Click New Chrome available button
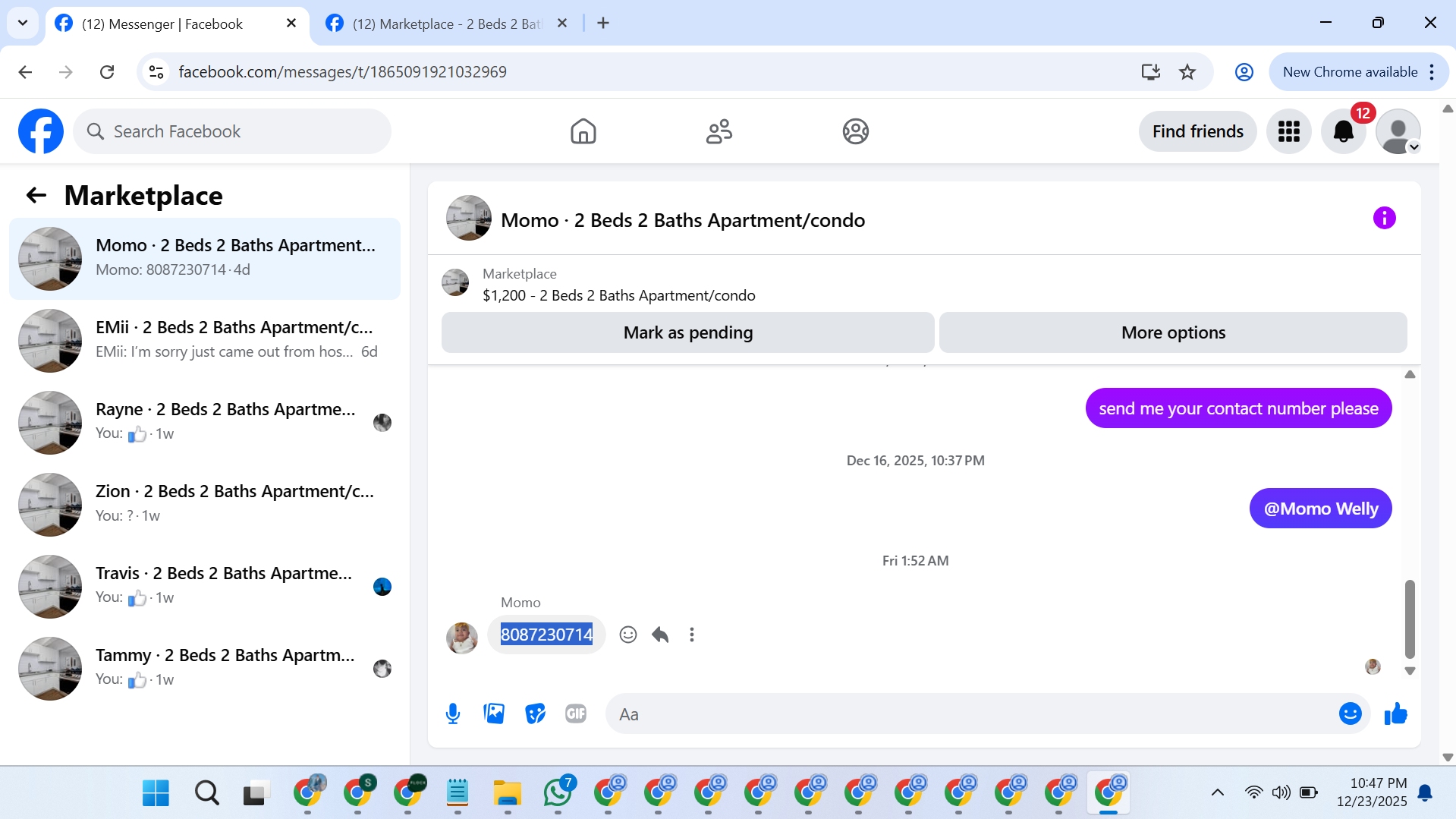1456x819 pixels. click(x=1350, y=72)
